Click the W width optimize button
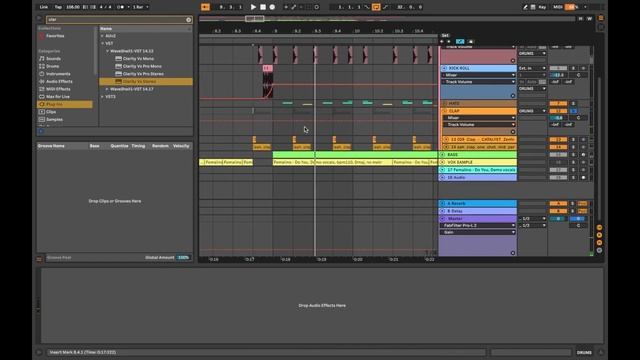This screenshot has width=640, height=360. [x=589, y=18]
